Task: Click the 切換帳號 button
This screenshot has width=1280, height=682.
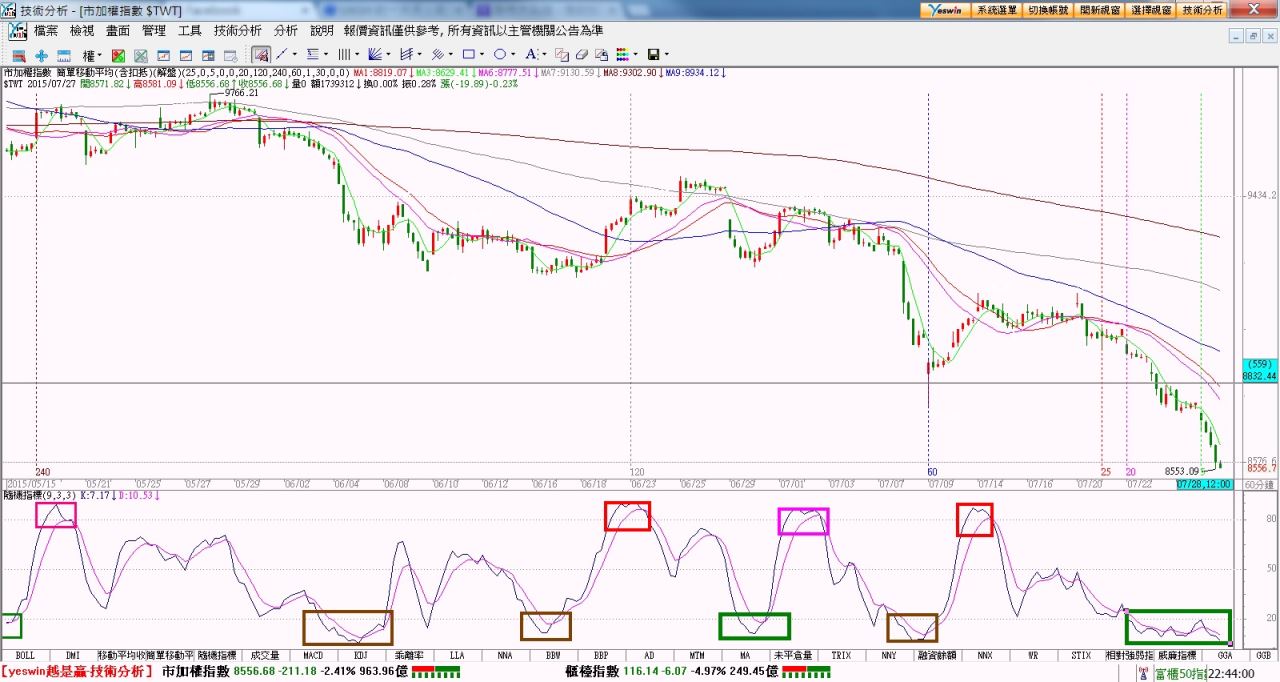Action: [1048, 9]
